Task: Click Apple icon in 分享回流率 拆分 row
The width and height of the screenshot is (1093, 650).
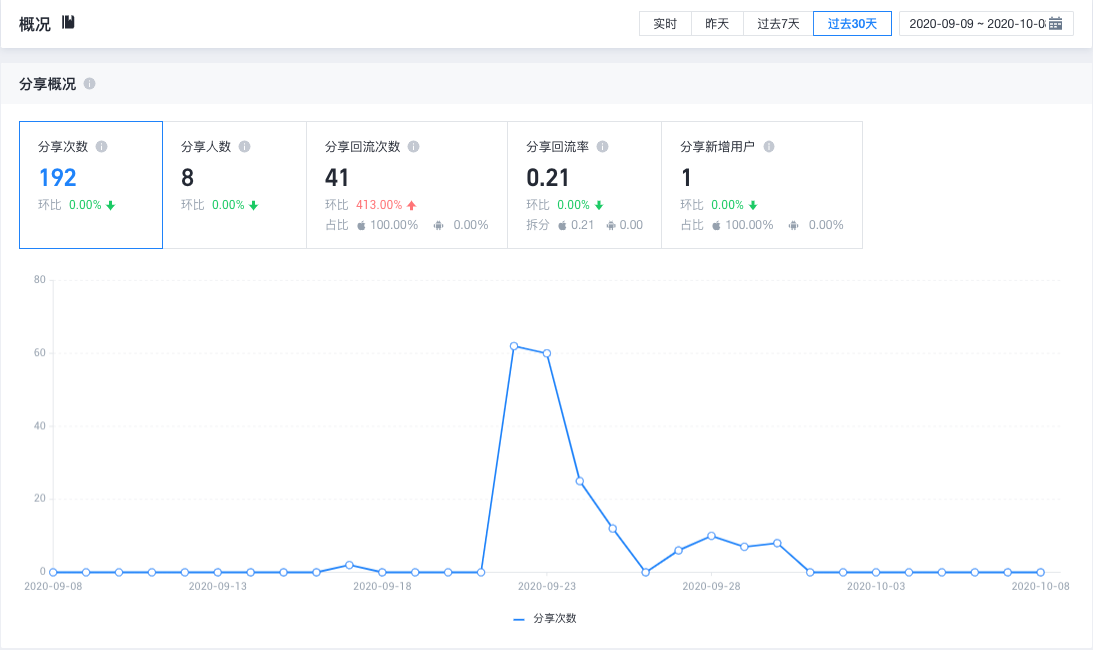Action: tap(562, 225)
